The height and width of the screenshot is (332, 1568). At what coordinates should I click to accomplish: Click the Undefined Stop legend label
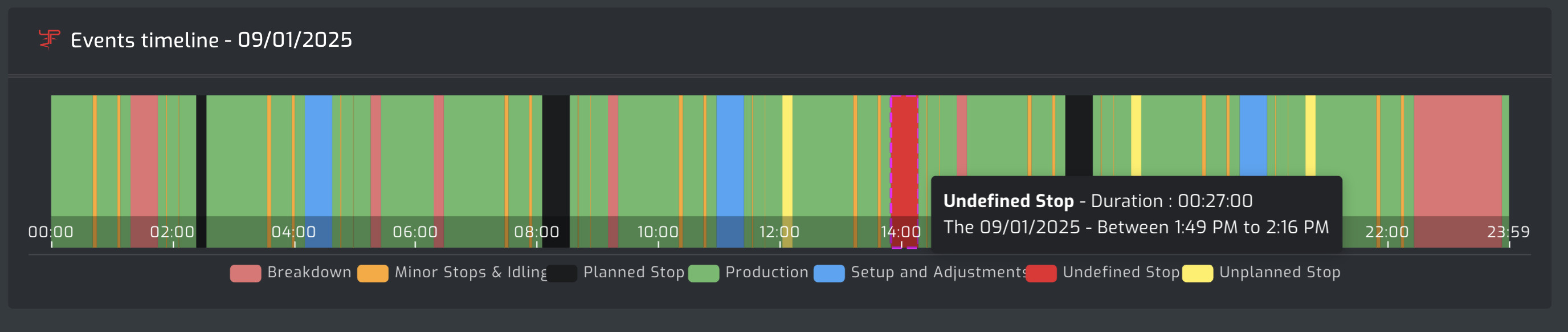tap(1121, 272)
